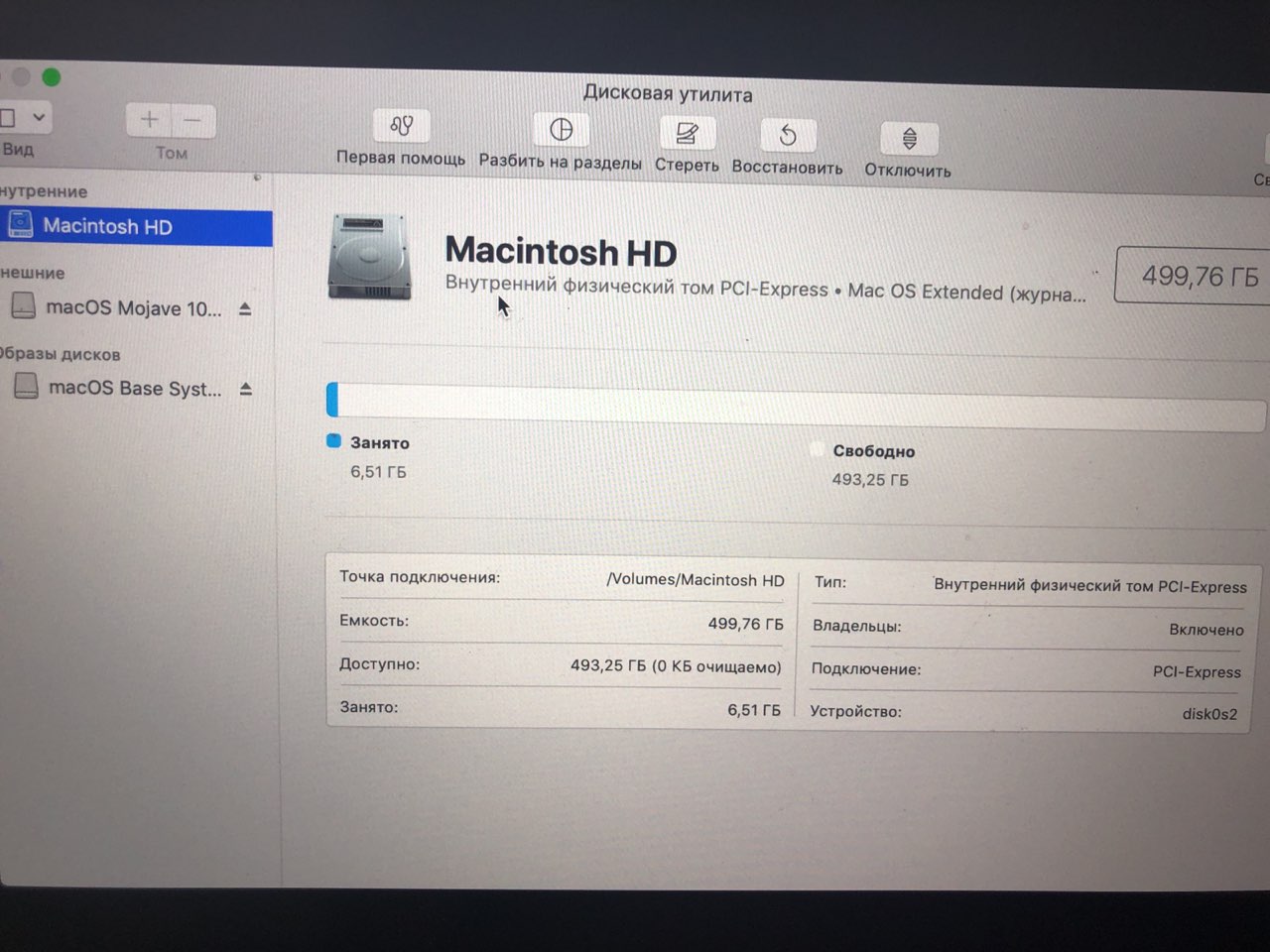
Task: Click the Владельцы Включено value
Action: (x=1206, y=630)
